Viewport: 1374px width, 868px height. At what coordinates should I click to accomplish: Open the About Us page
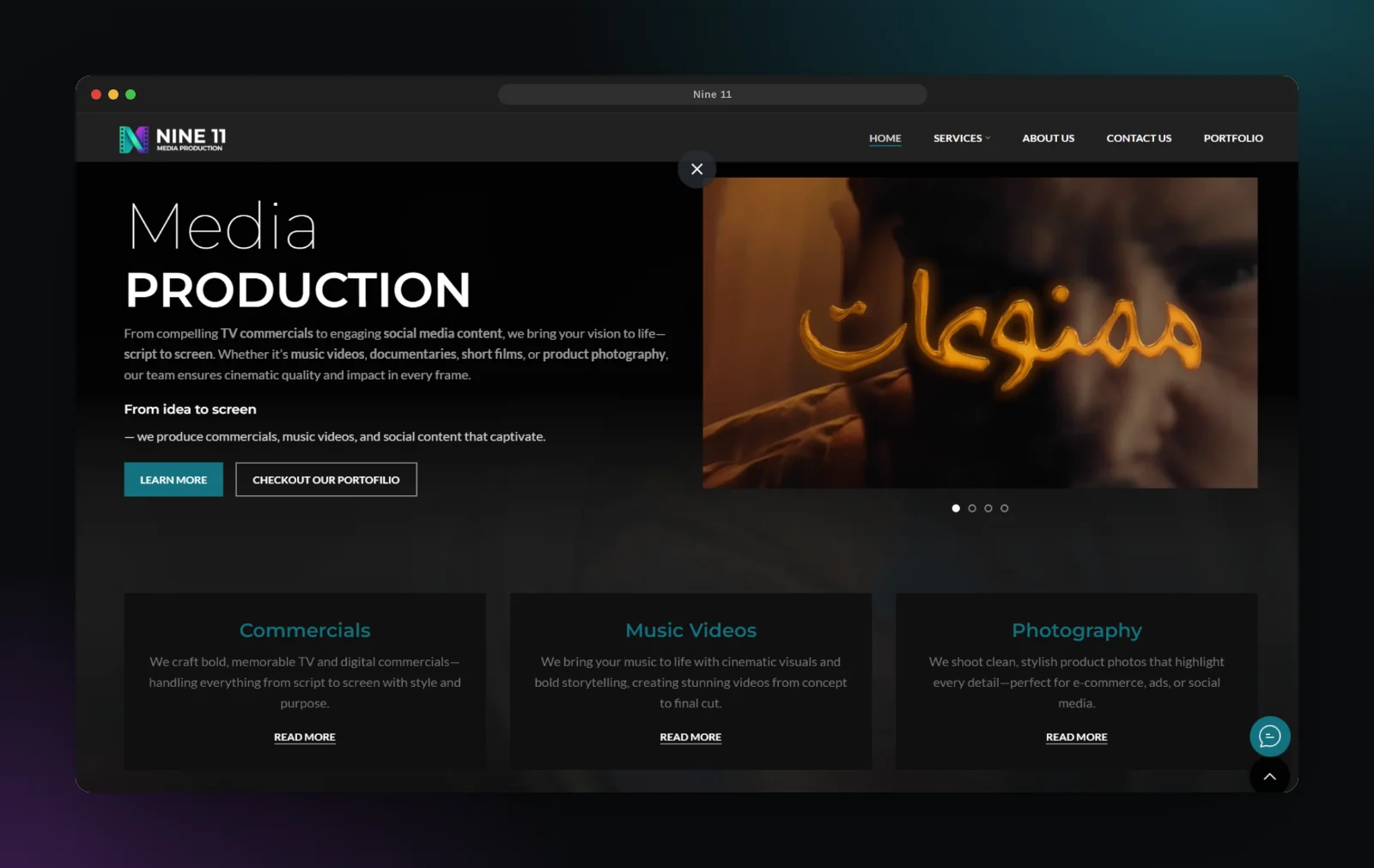1049,138
